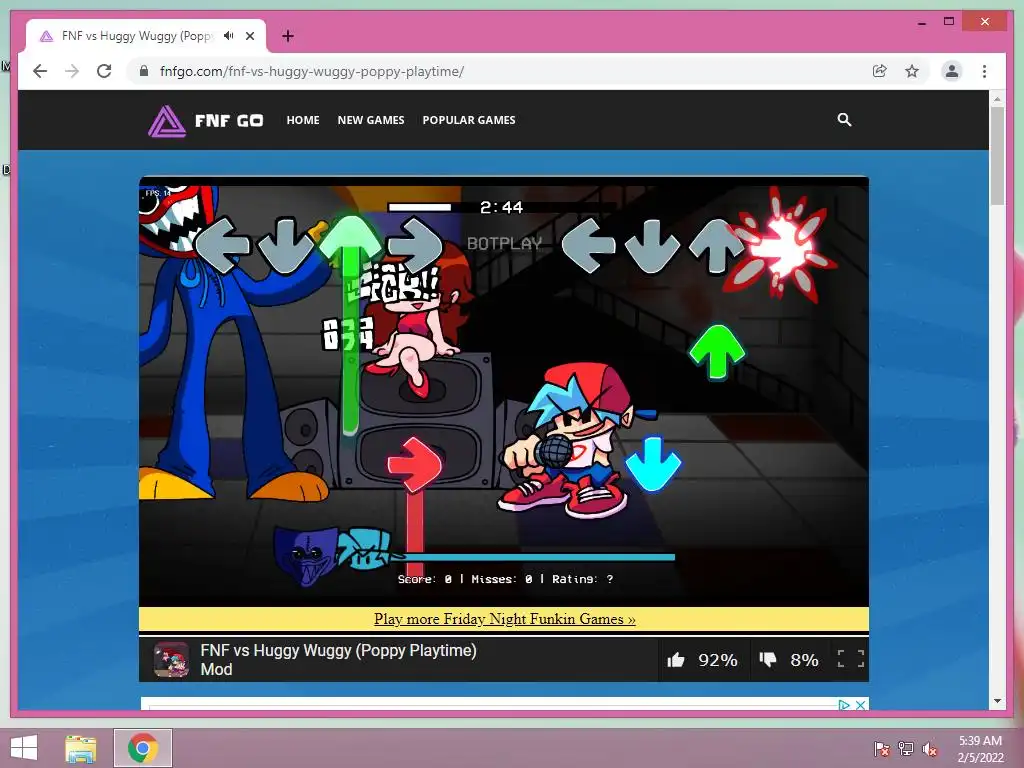Open the POPULAR GAMES menu item

pos(469,120)
